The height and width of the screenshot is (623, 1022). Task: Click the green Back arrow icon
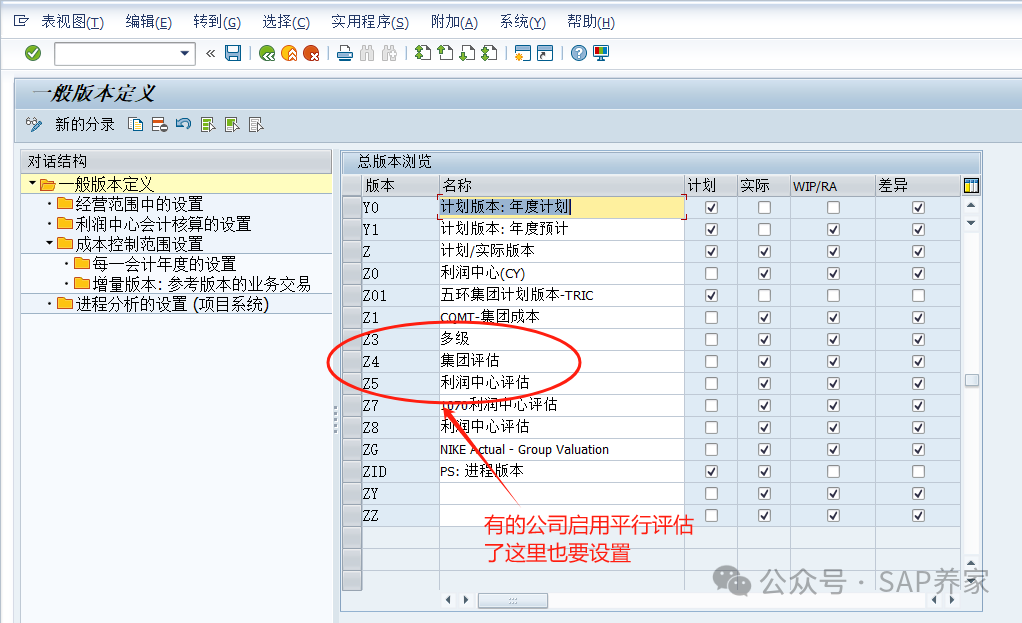(x=267, y=53)
